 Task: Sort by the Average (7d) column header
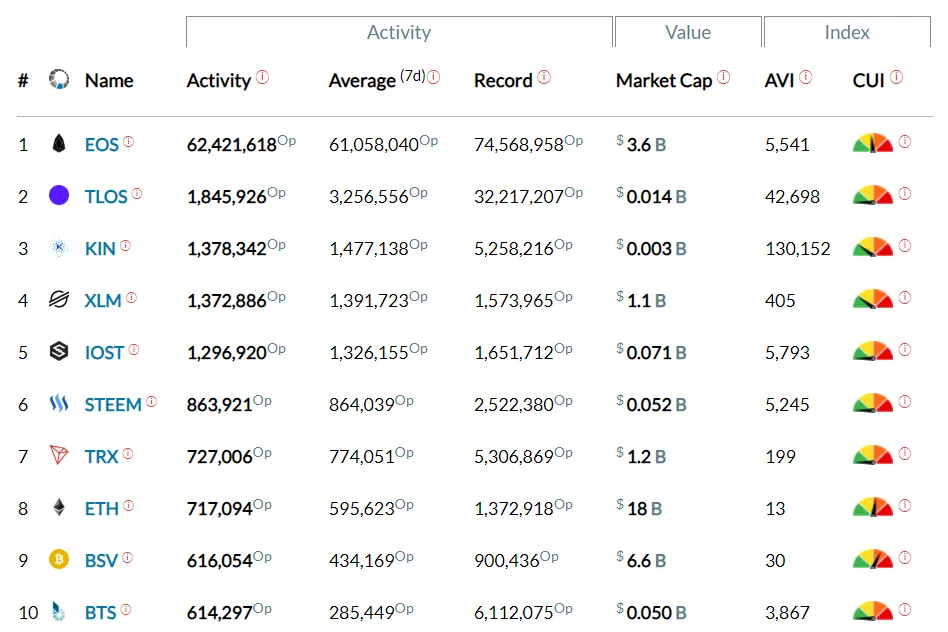[377, 79]
